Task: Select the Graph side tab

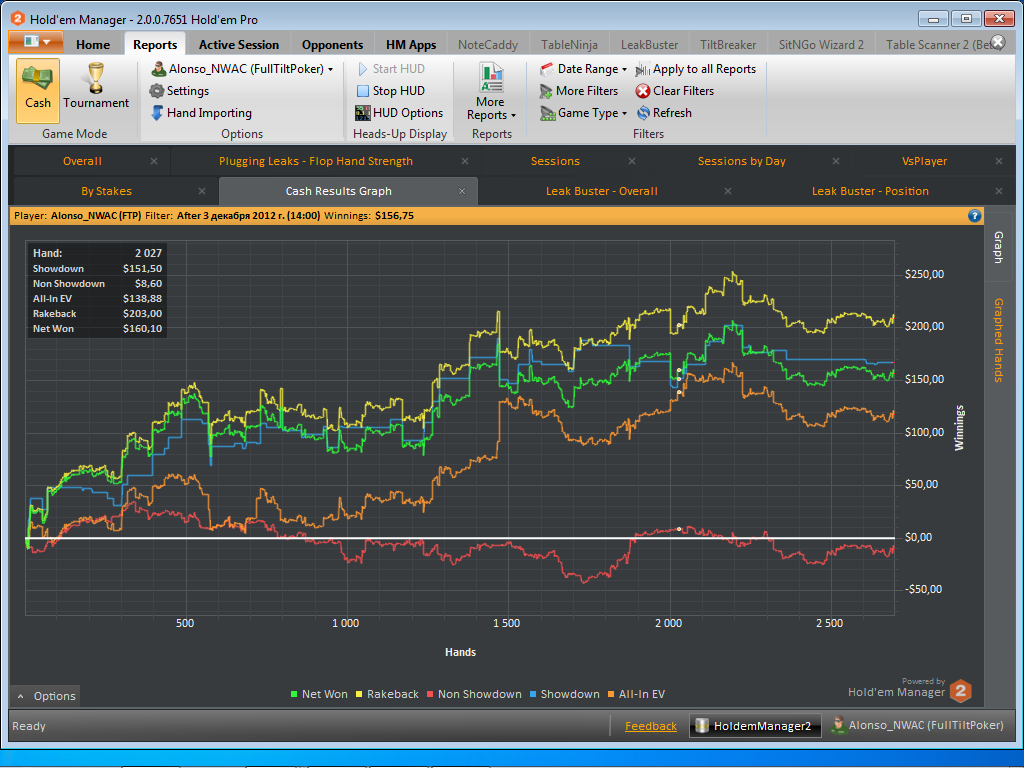Action: pyautogui.click(x=999, y=247)
